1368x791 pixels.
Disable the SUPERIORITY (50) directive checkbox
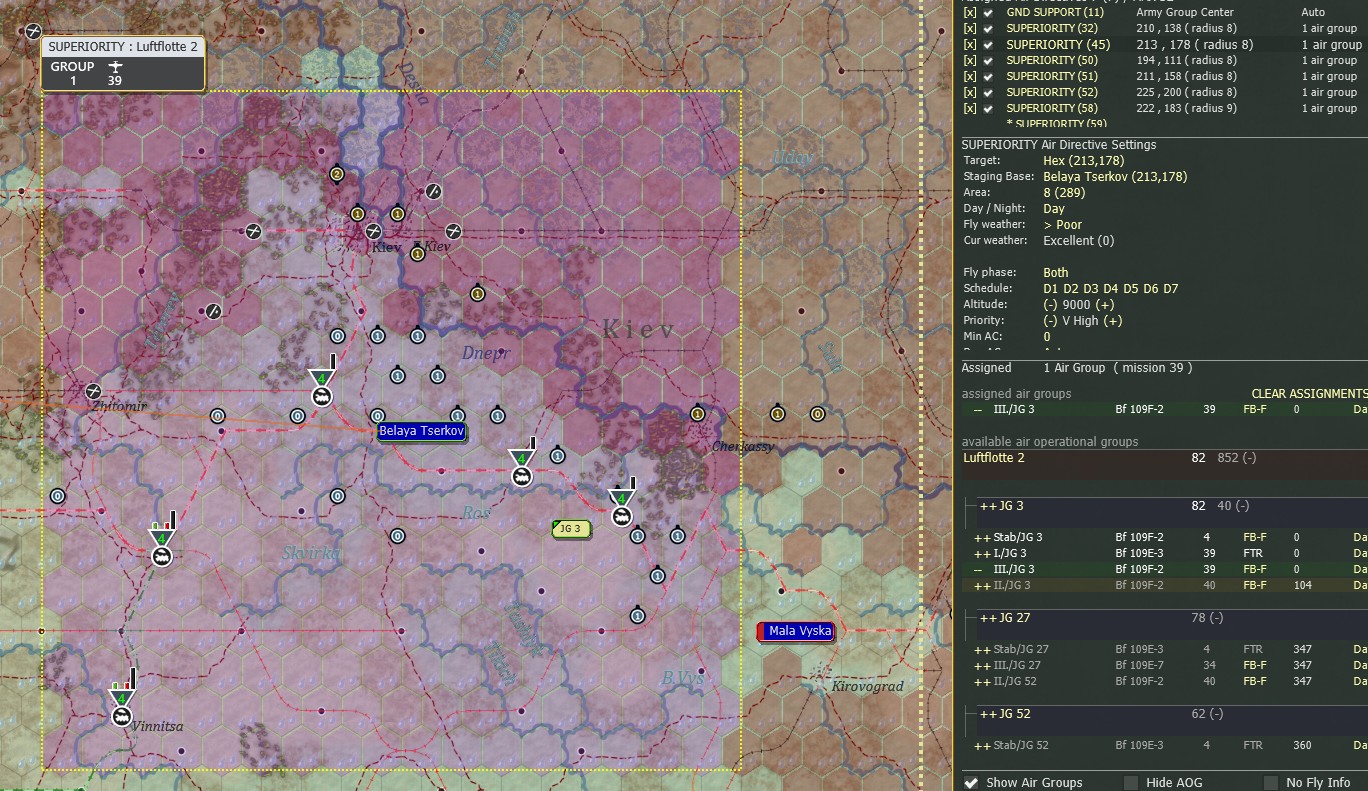point(989,60)
